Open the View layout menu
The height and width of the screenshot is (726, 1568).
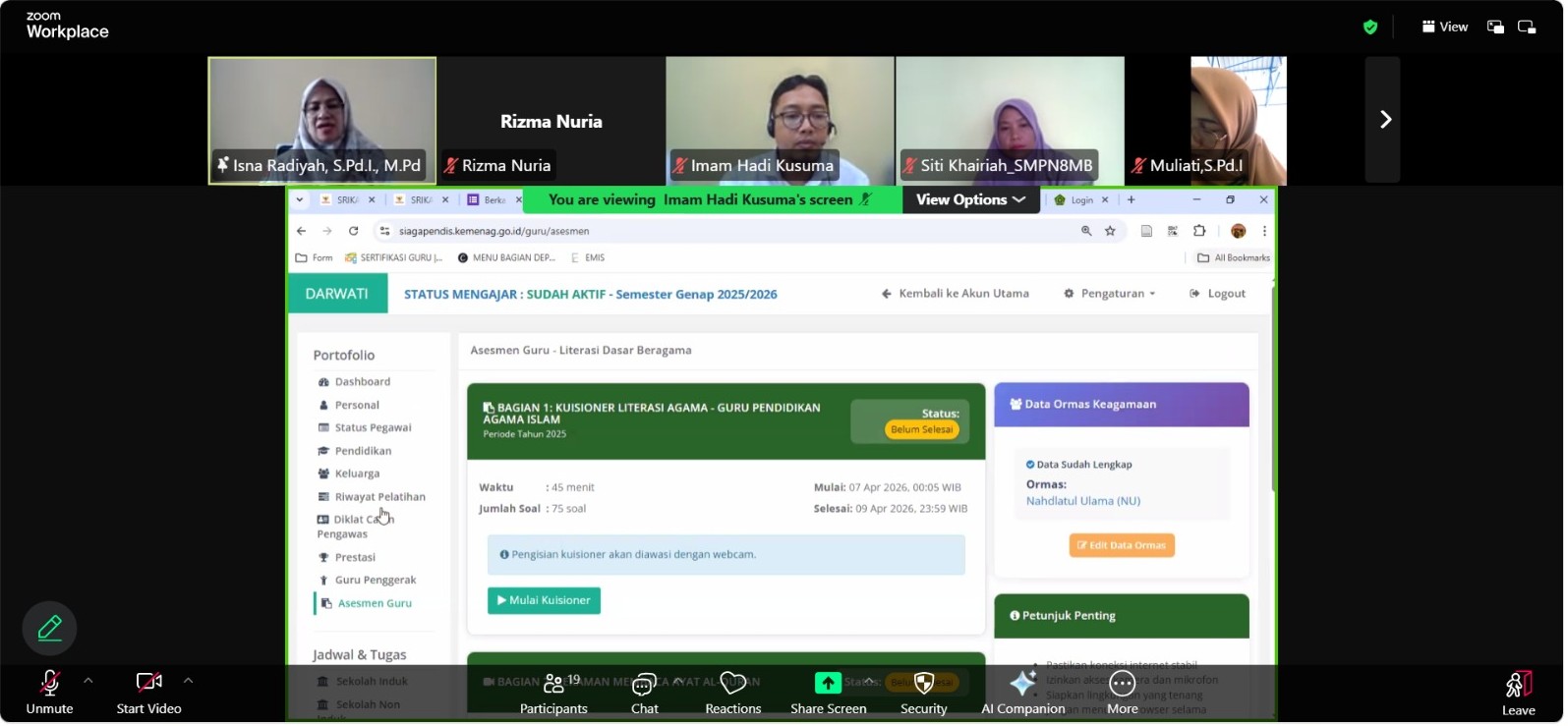pos(1445,28)
